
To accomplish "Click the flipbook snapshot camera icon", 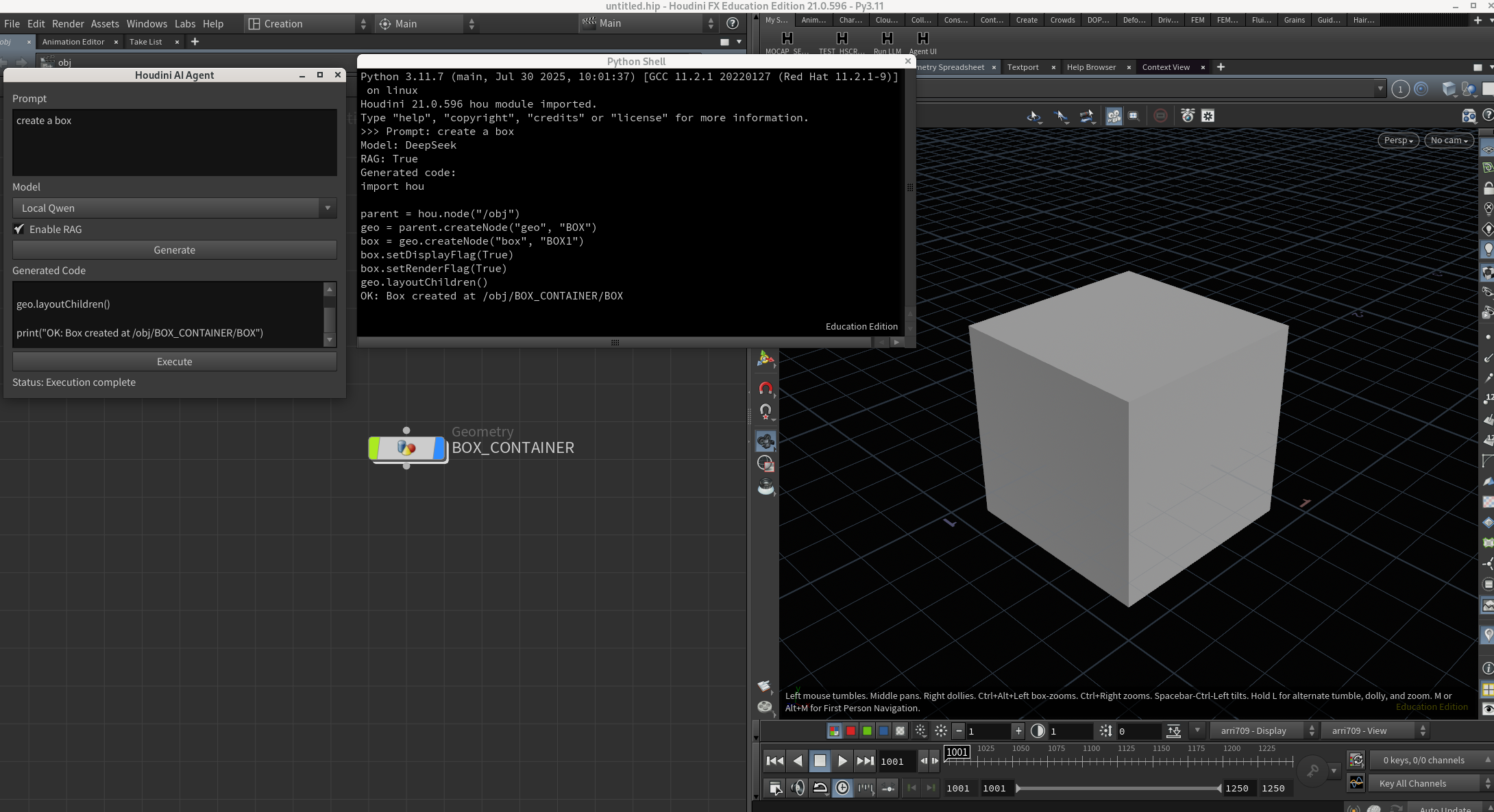I will (x=1188, y=116).
